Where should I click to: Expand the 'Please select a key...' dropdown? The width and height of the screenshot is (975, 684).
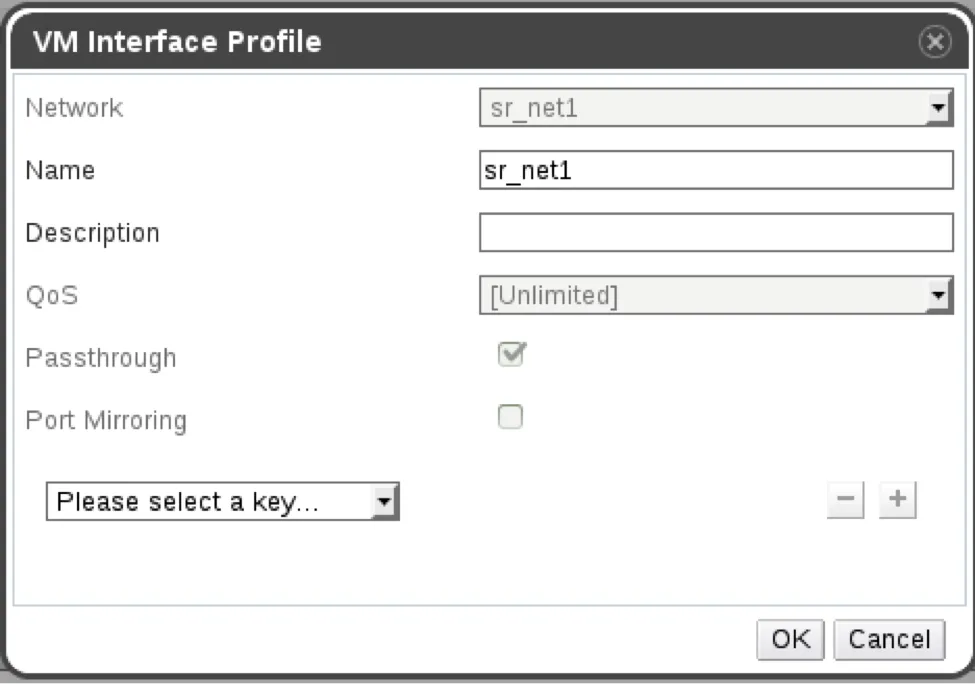[x=220, y=501]
